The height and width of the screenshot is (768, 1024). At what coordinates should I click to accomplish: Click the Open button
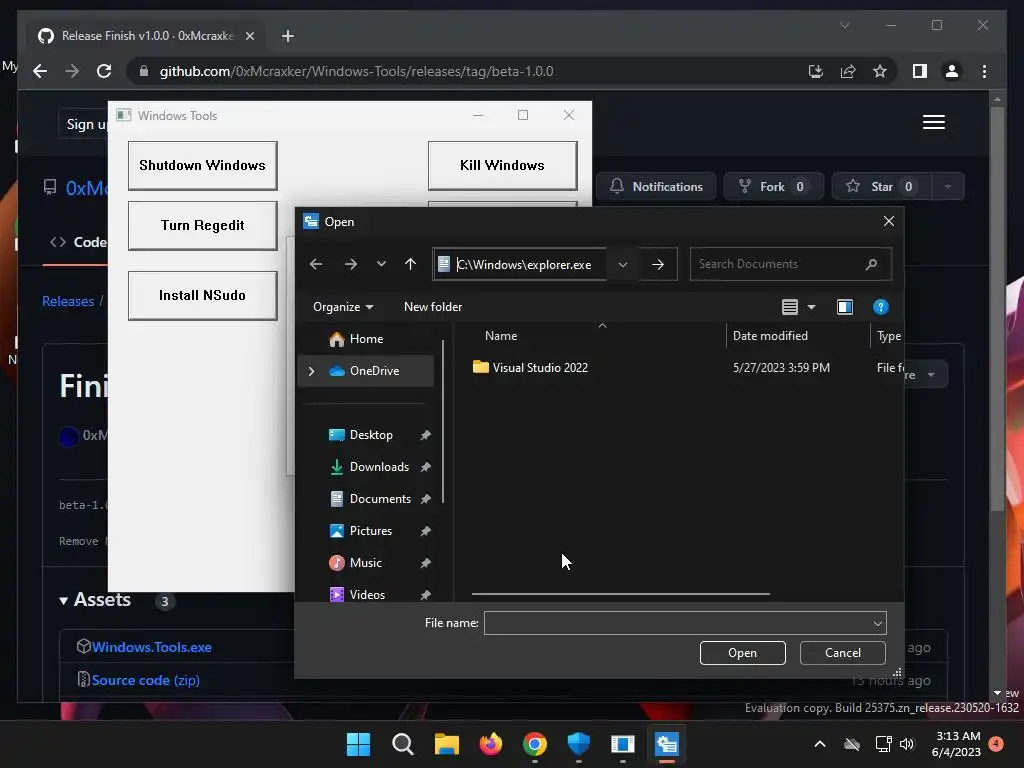point(743,653)
